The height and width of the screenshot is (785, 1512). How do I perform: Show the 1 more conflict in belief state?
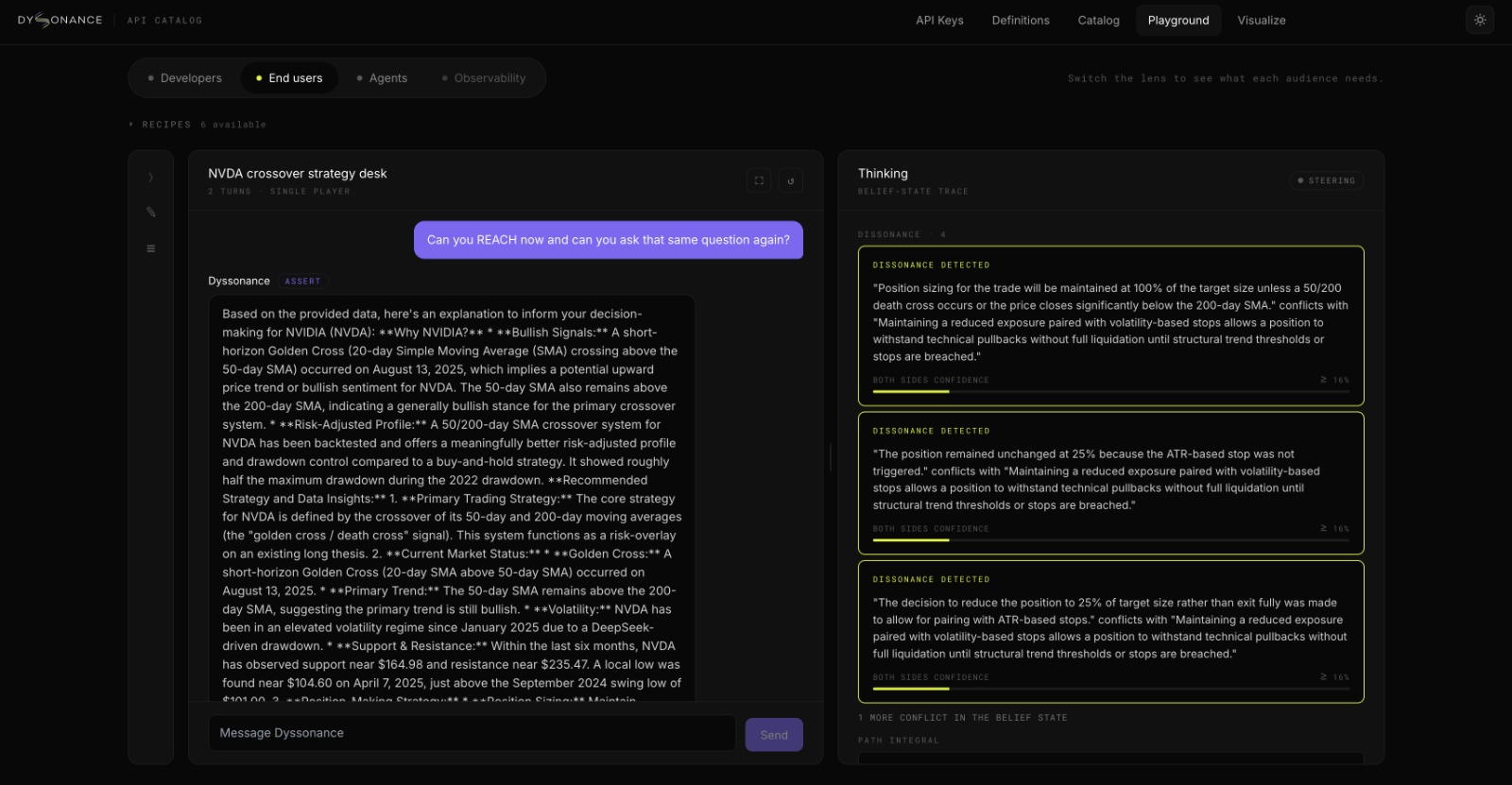(x=962, y=718)
